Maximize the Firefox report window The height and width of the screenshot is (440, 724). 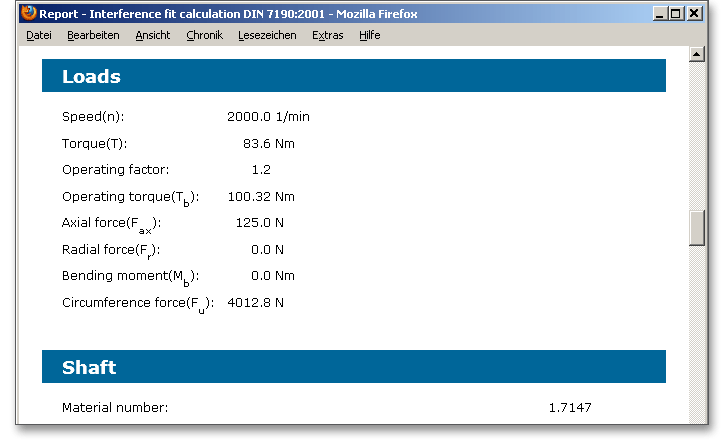pyautogui.click(x=677, y=14)
